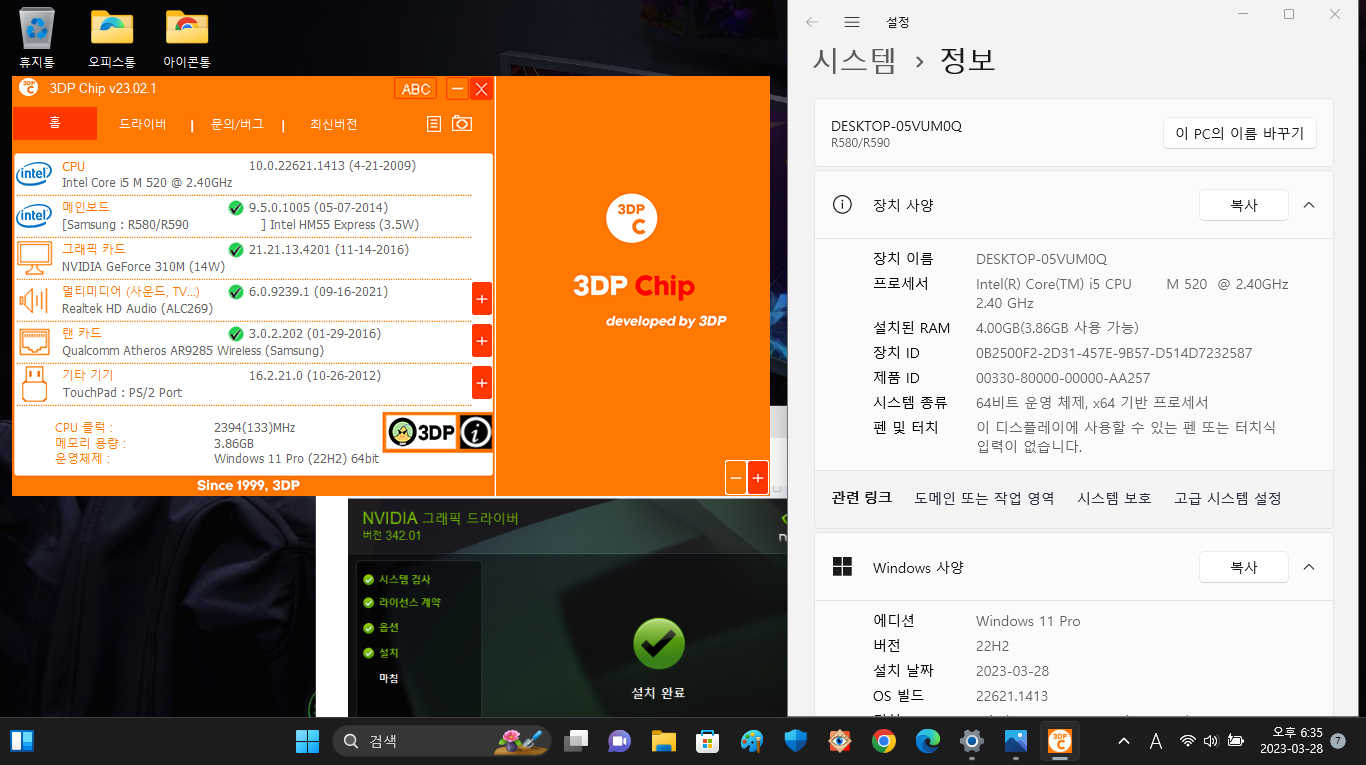The height and width of the screenshot is (765, 1366).
Task: Expand the 랜 카드 row with its plus button
Action: [482, 341]
